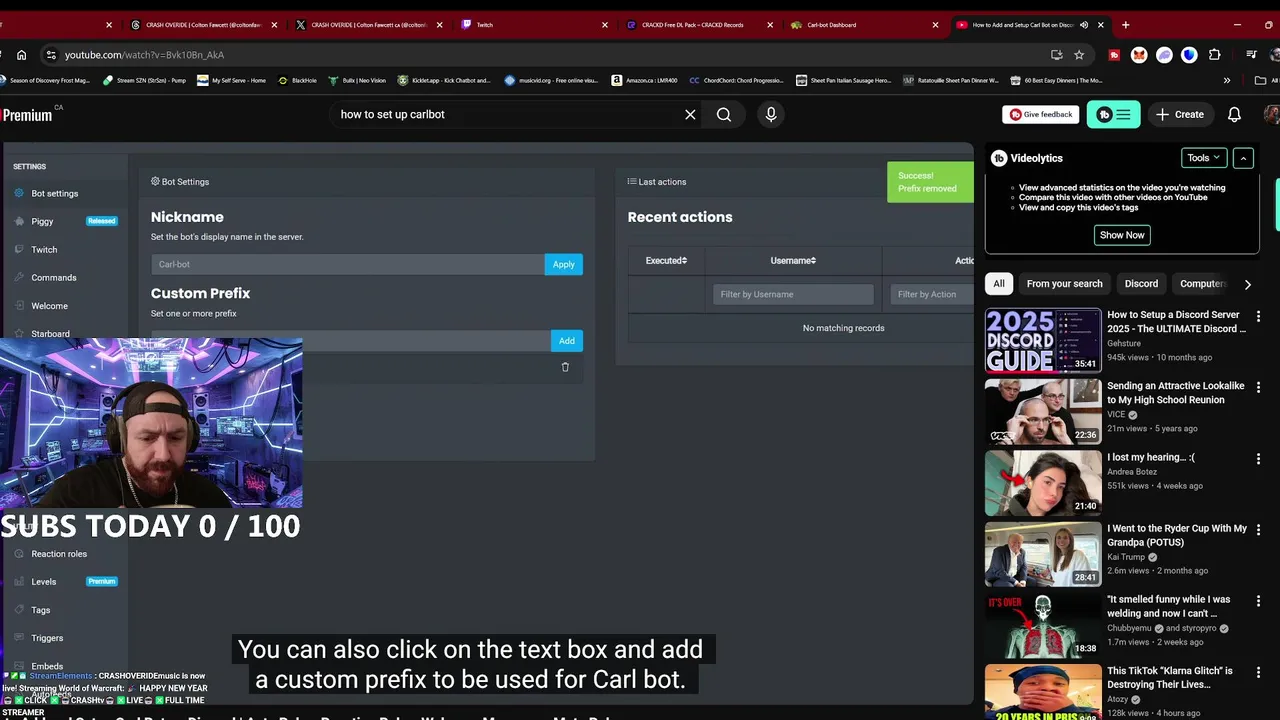The height and width of the screenshot is (720, 1280).
Task: Start voice search with the microphone icon
Action: click(771, 114)
